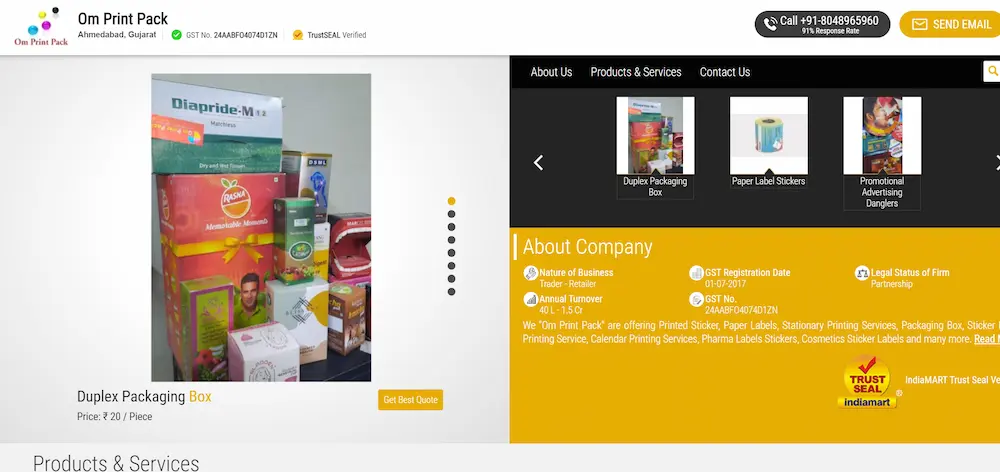The width and height of the screenshot is (1000, 472).
Task: Show previous product thumbnails with left arrow
Action: click(x=538, y=163)
